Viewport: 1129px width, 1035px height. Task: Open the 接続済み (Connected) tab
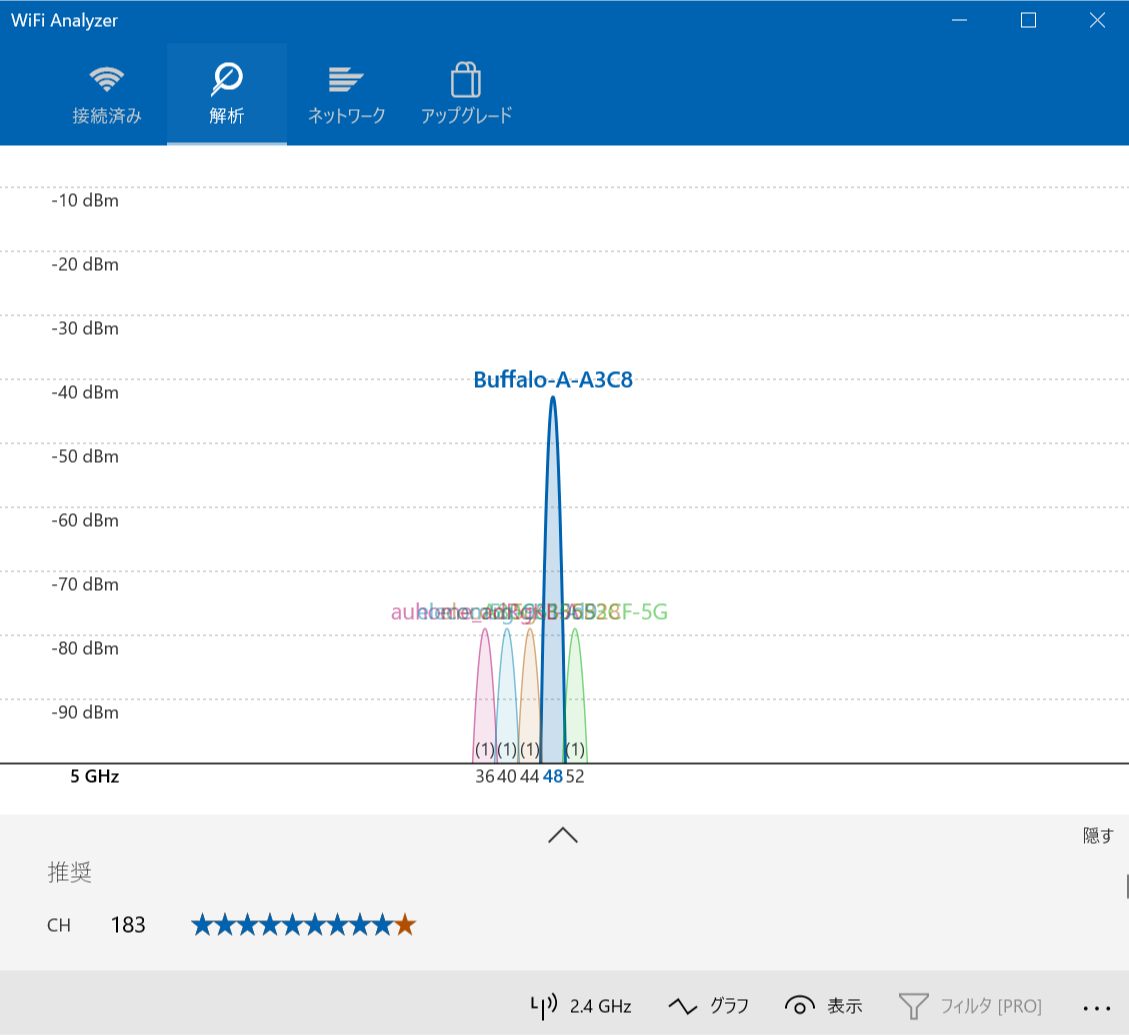(107, 95)
